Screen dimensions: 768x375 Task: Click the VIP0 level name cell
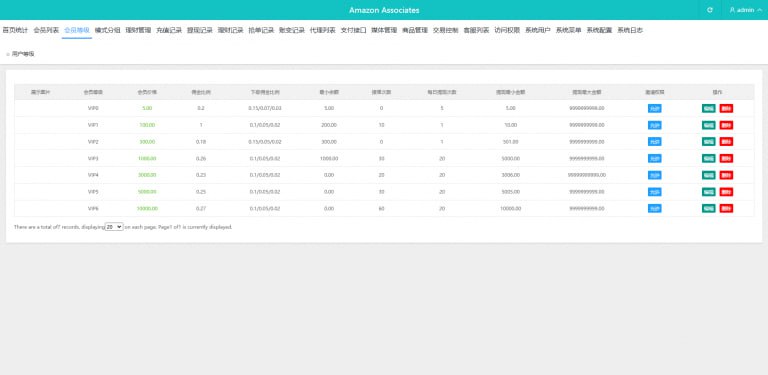point(93,108)
